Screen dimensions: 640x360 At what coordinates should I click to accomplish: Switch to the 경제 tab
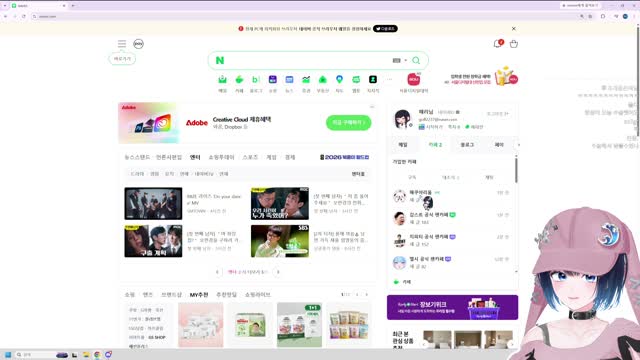click(x=290, y=157)
